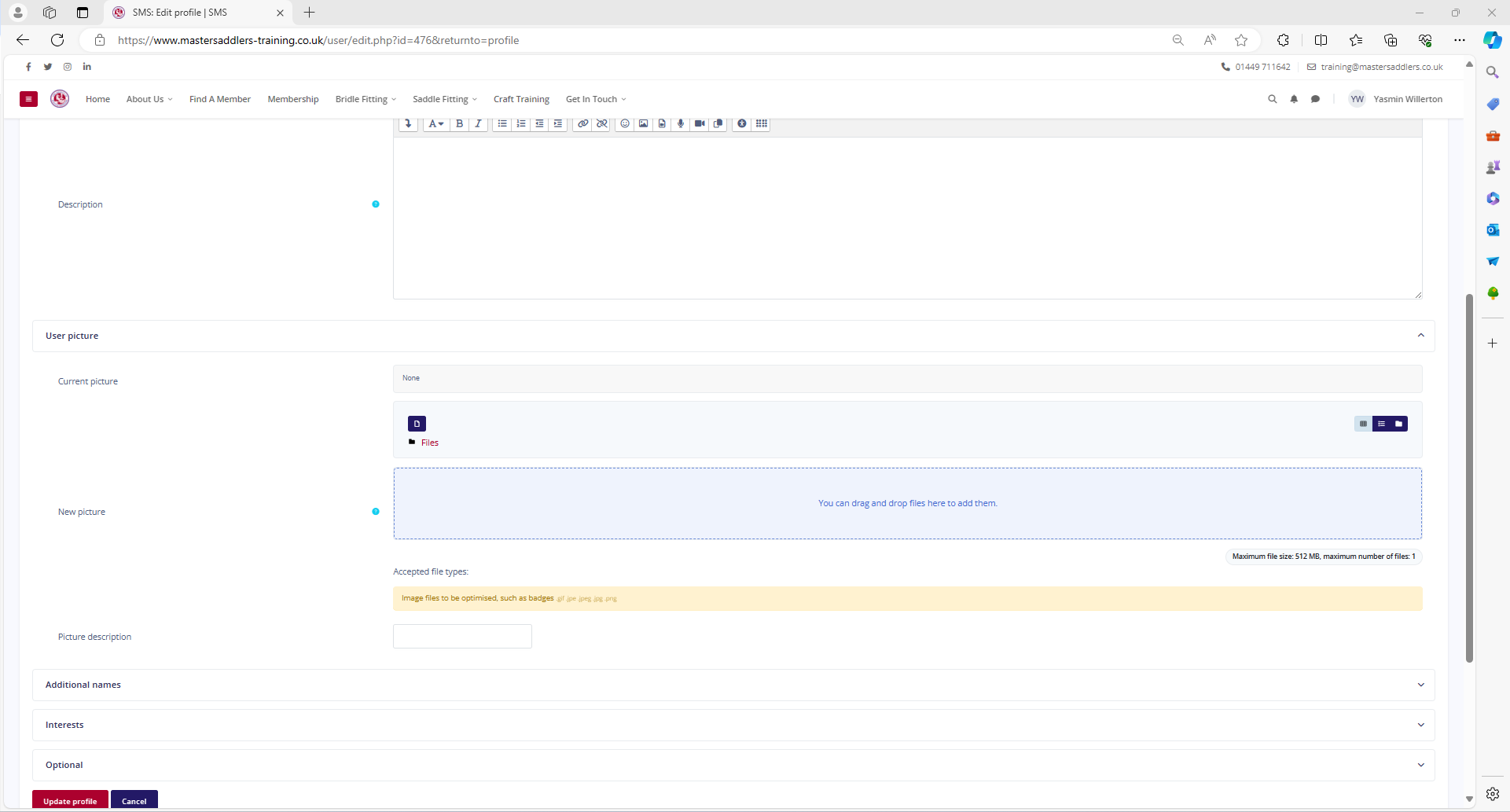Viewport: 1510px width, 812px height.
Task: Click the drag and drop upload area
Action: [x=907, y=503]
